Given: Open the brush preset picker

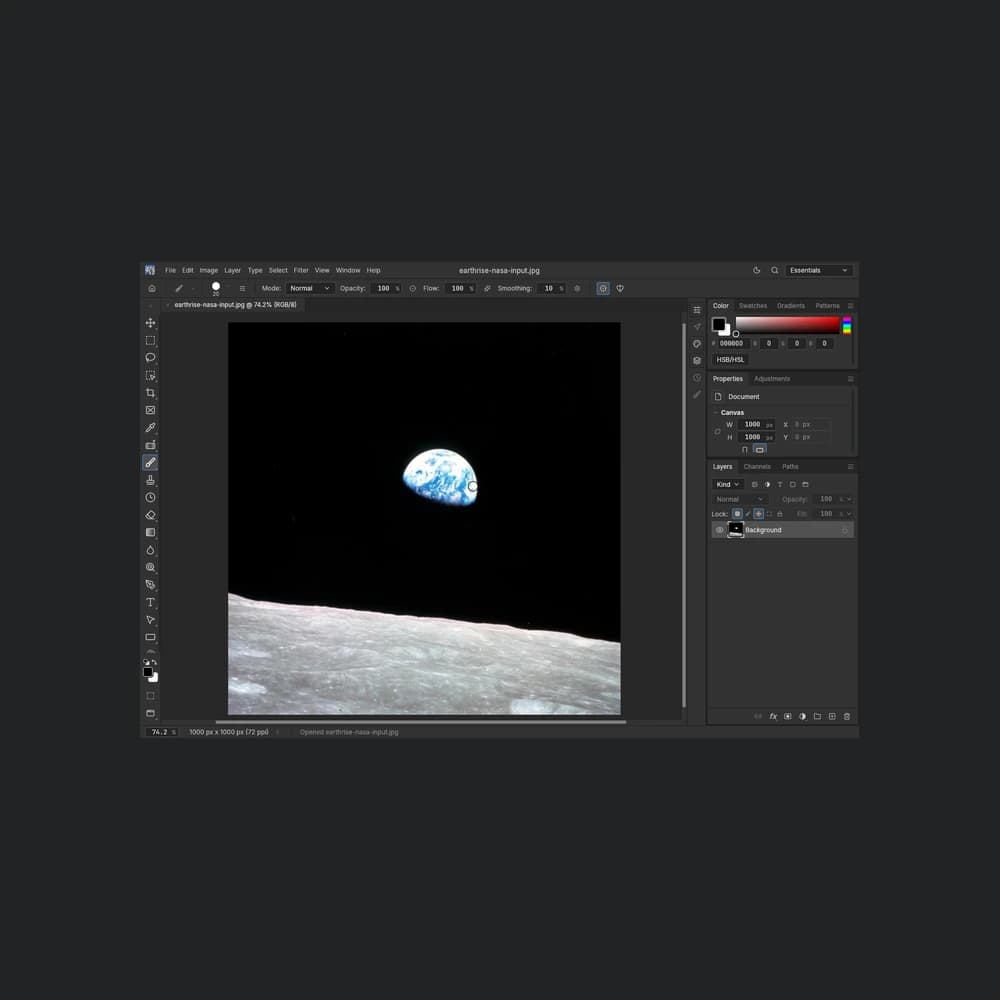Looking at the screenshot, I should pos(216,288).
